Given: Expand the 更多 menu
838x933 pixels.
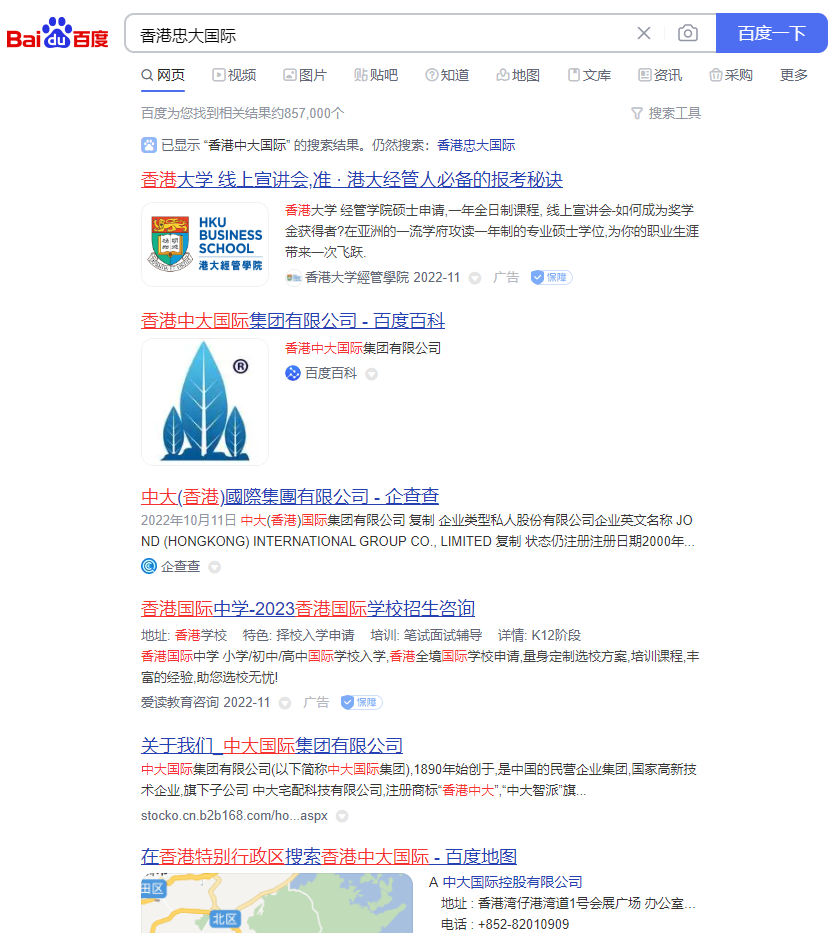Looking at the screenshot, I should pyautogui.click(x=794, y=75).
